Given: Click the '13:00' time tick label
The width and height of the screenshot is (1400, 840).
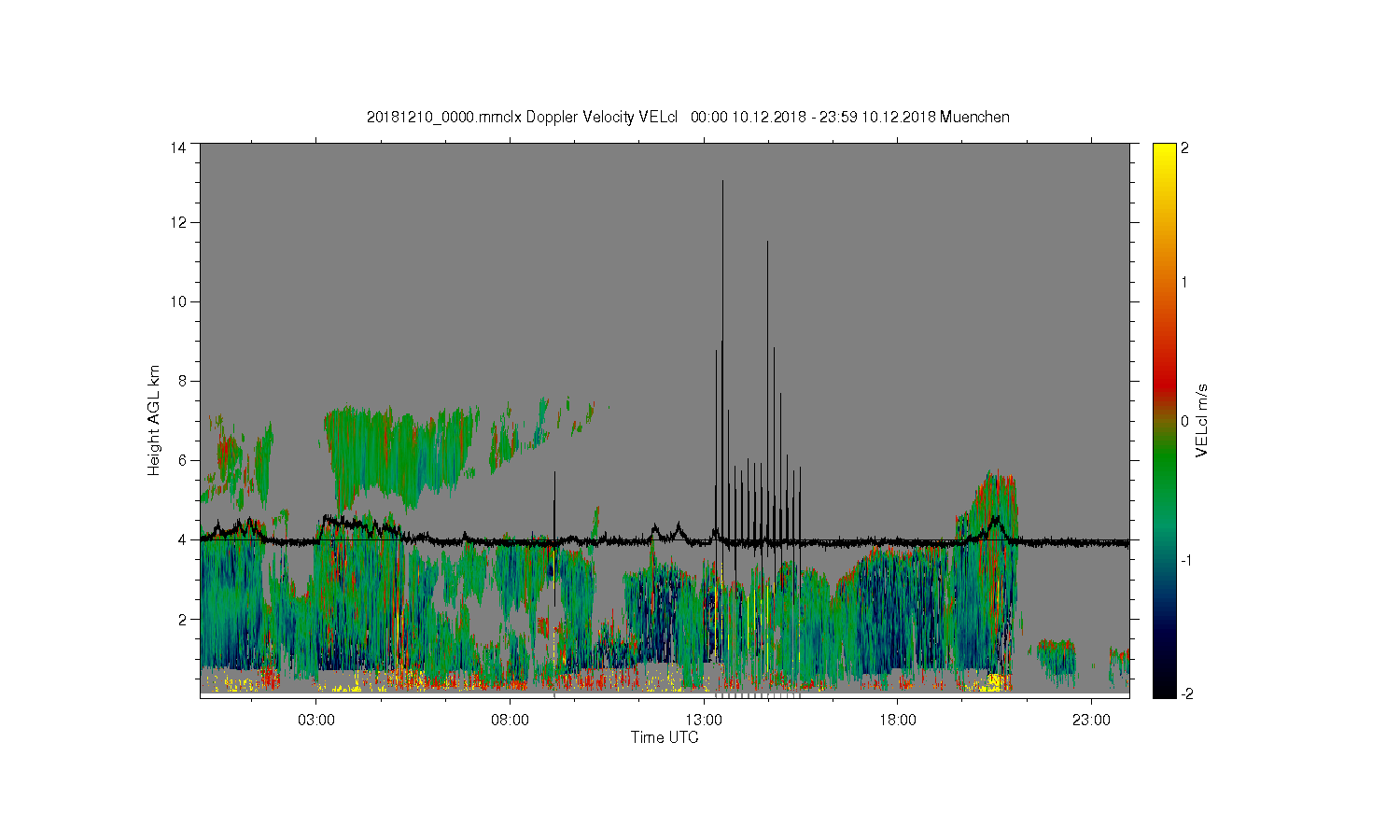Looking at the screenshot, I should pyautogui.click(x=704, y=720).
